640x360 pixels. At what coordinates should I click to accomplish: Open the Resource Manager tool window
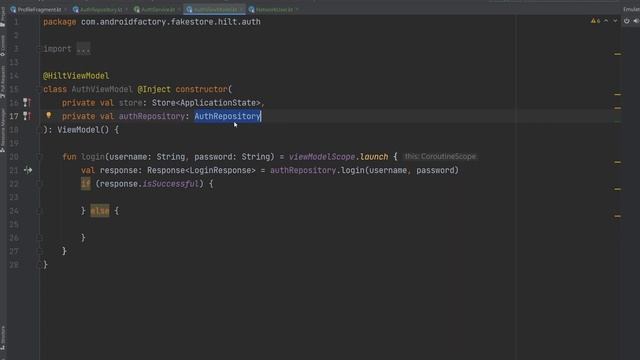[3, 130]
